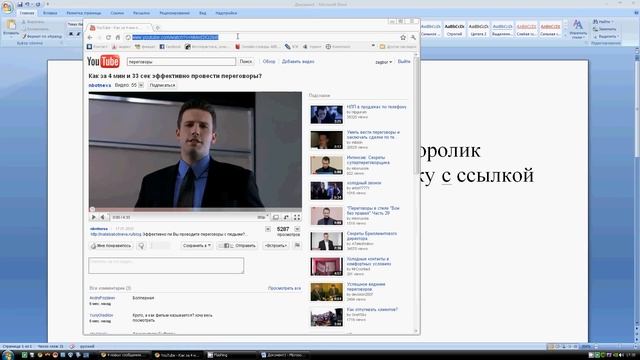Expand the 'Видео: 55' dropdown arrow
Image resolution: width=640 pixels, height=360 pixels.
click(141, 85)
